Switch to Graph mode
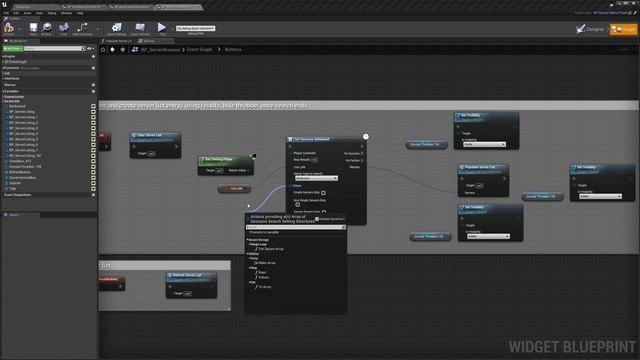Screen dimensions: 640x360 pos(623,29)
